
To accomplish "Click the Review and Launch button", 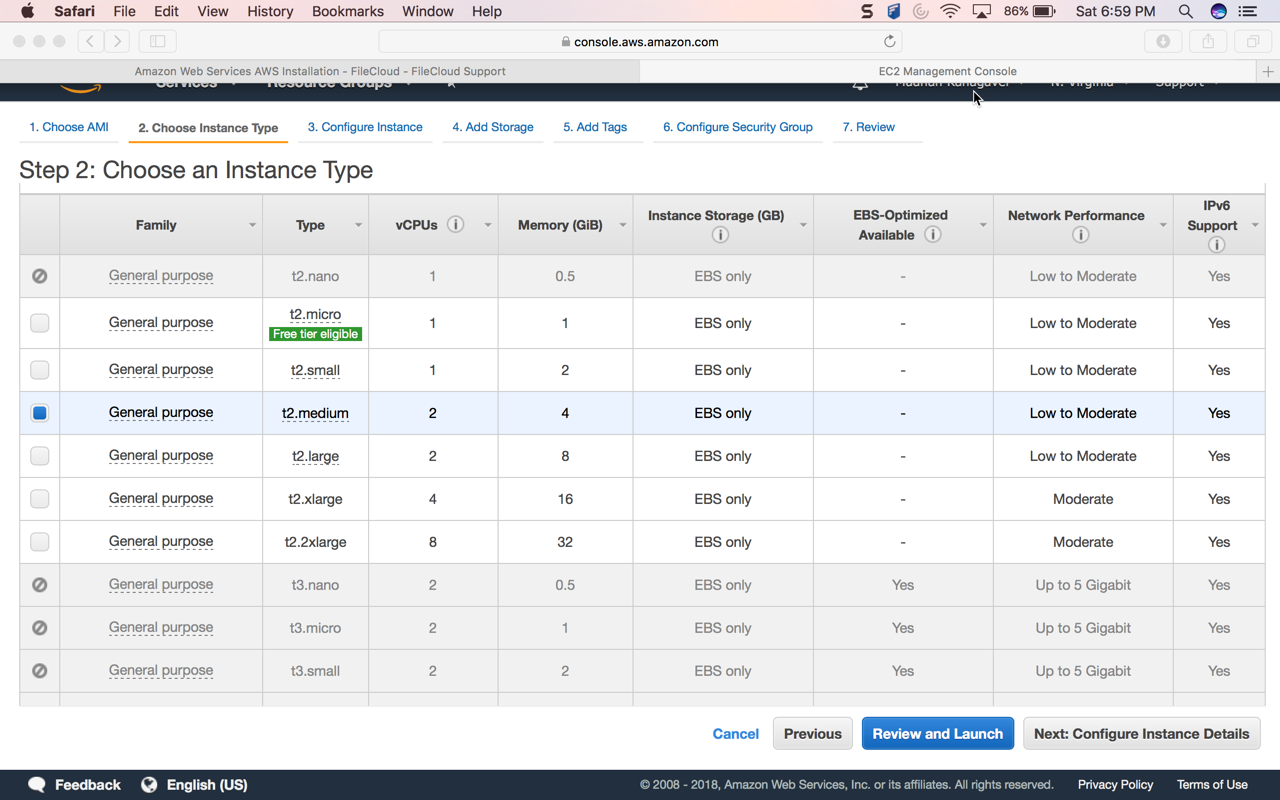I will point(937,734).
